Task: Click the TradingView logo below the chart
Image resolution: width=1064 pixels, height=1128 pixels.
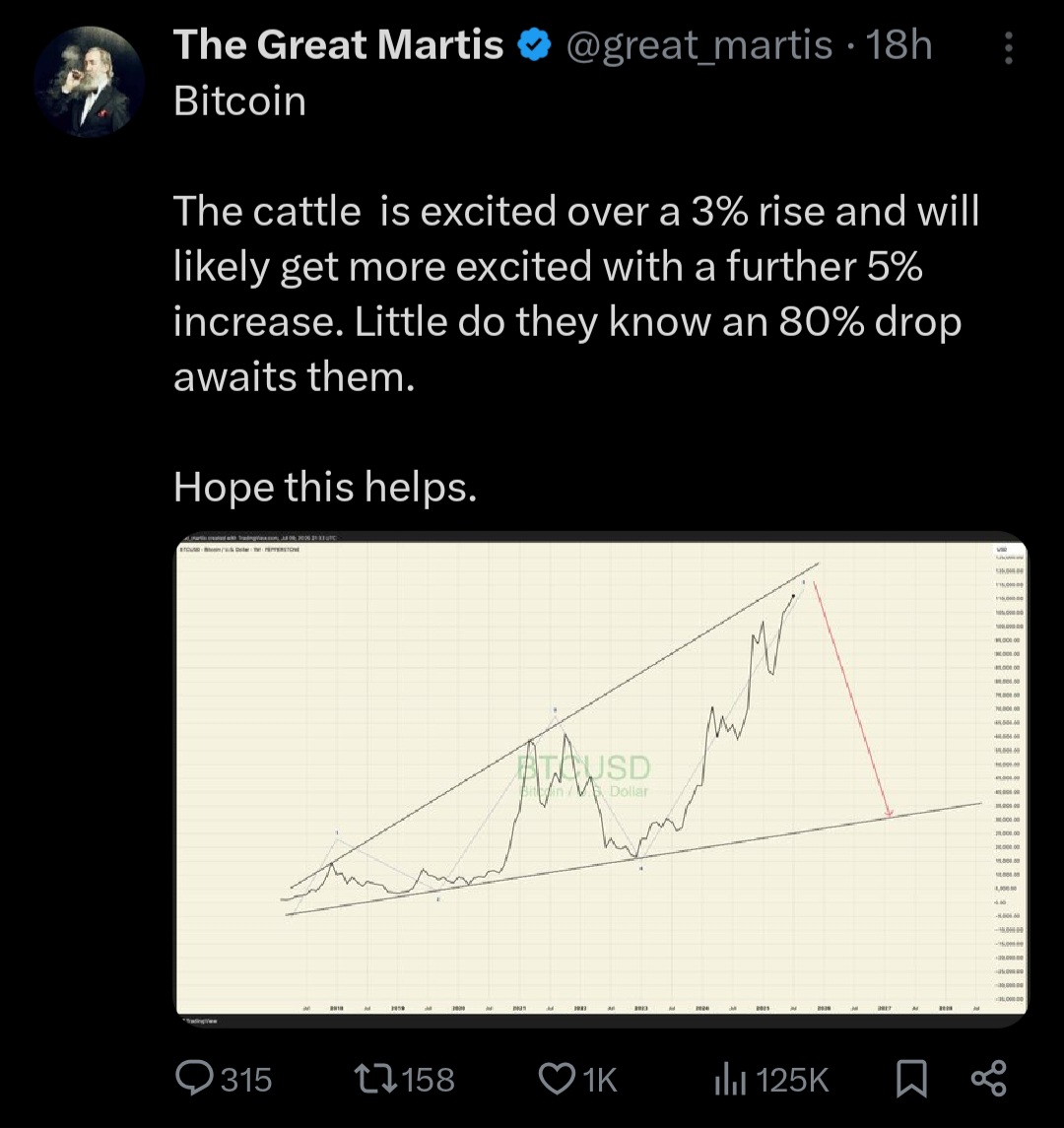Action: (x=201, y=1021)
